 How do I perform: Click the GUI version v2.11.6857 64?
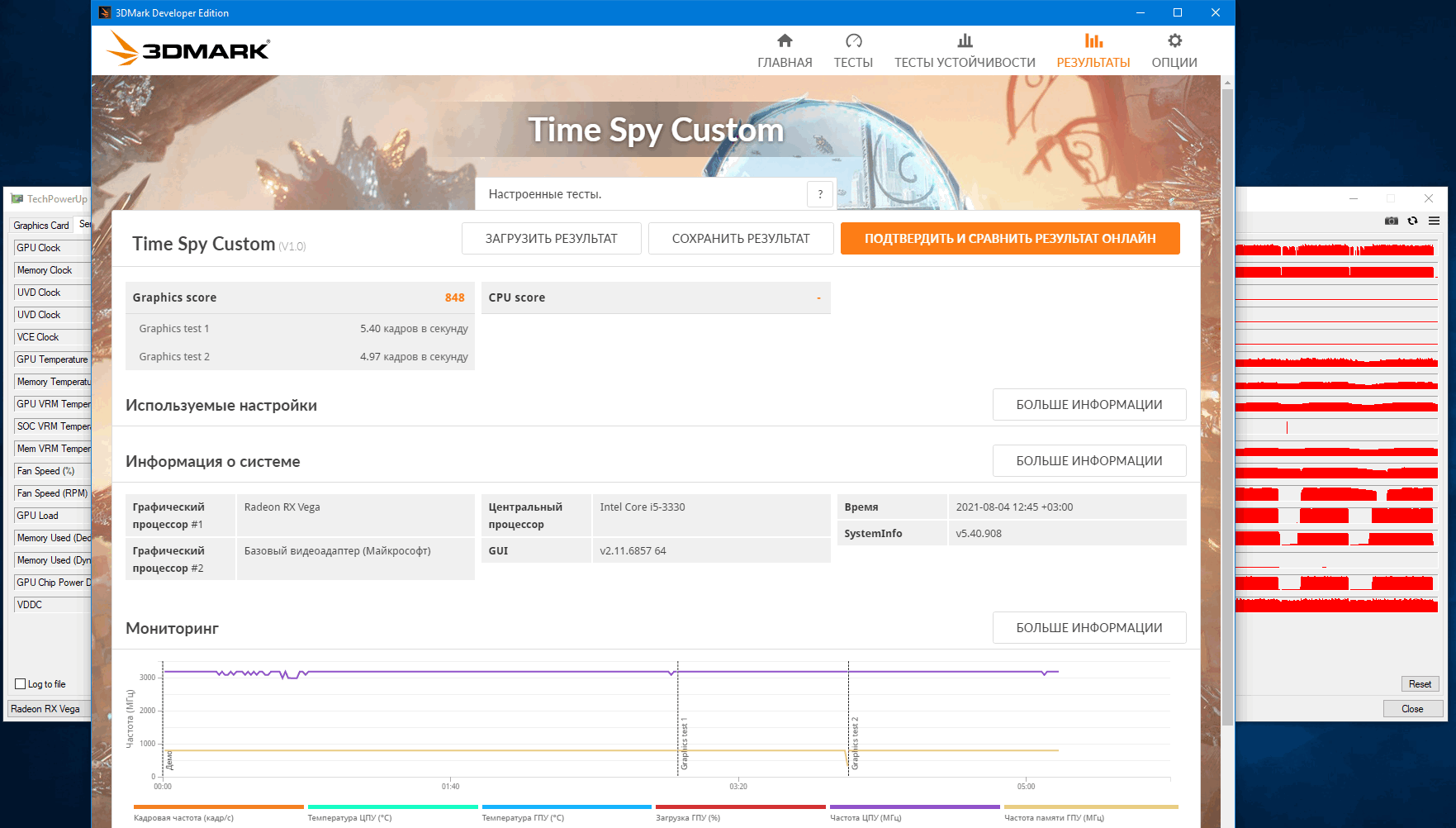point(633,550)
